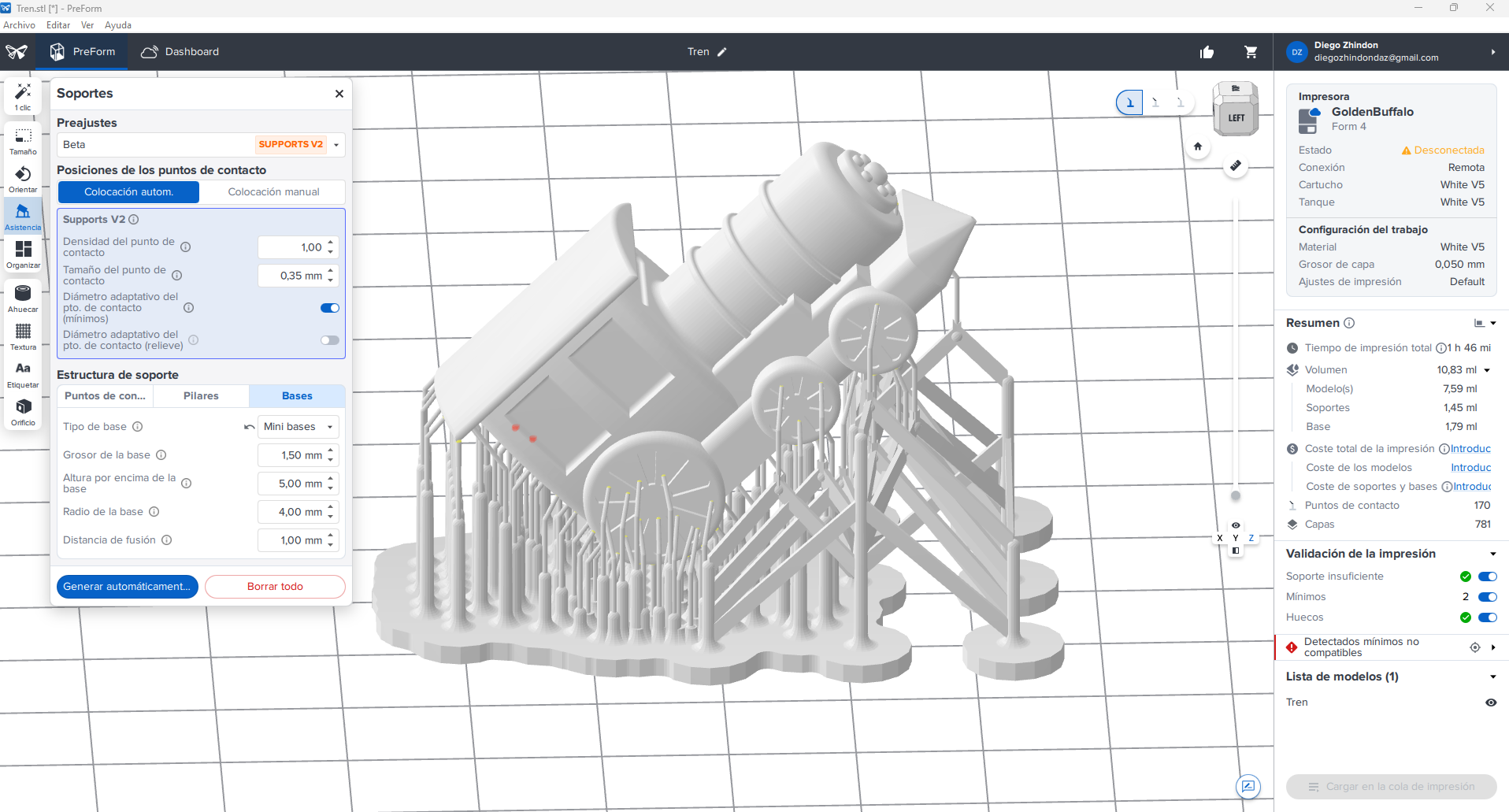The height and width of the screenshot is (812, 1509).
Task: Click Introduc link for Coste total
Action: coord(1470,449)
